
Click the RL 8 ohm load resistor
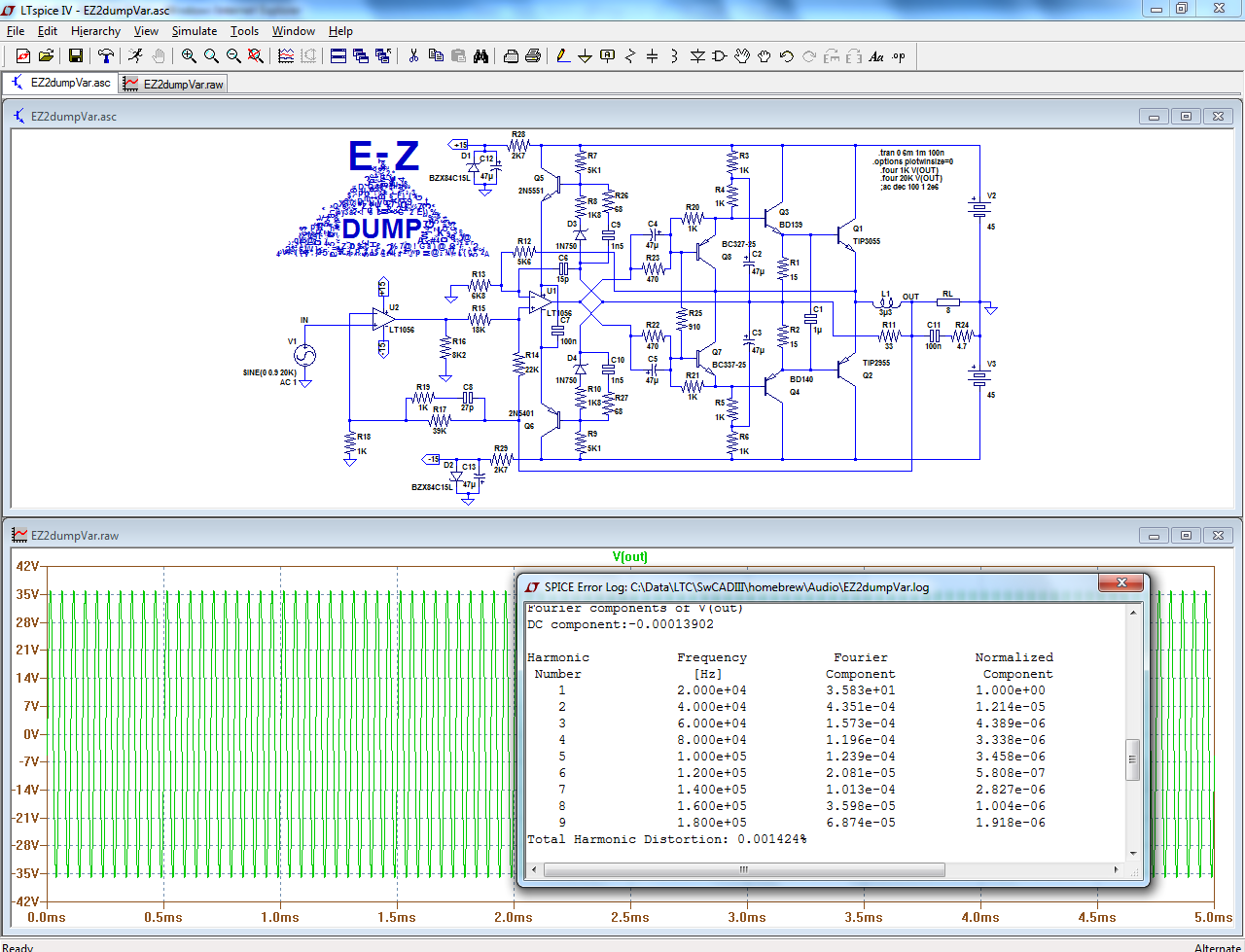(x=947, y=301)
